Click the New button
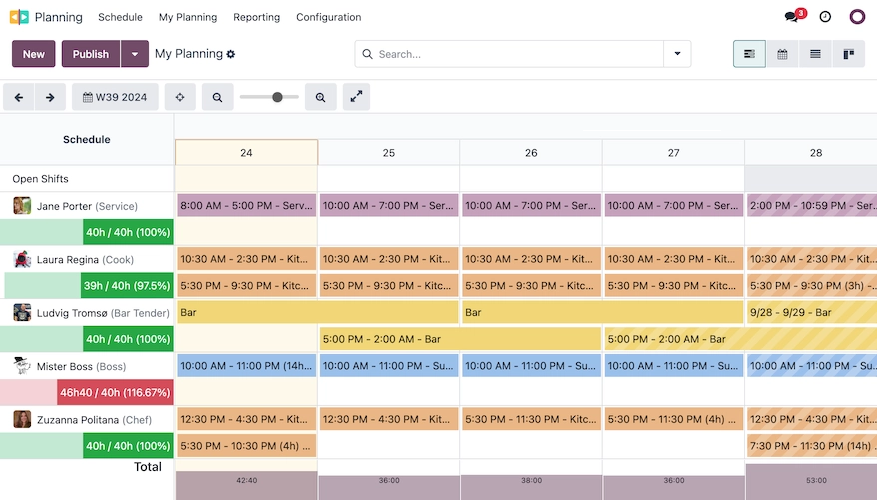The width and height of the screenshot is (877, 500). point(34,54)
